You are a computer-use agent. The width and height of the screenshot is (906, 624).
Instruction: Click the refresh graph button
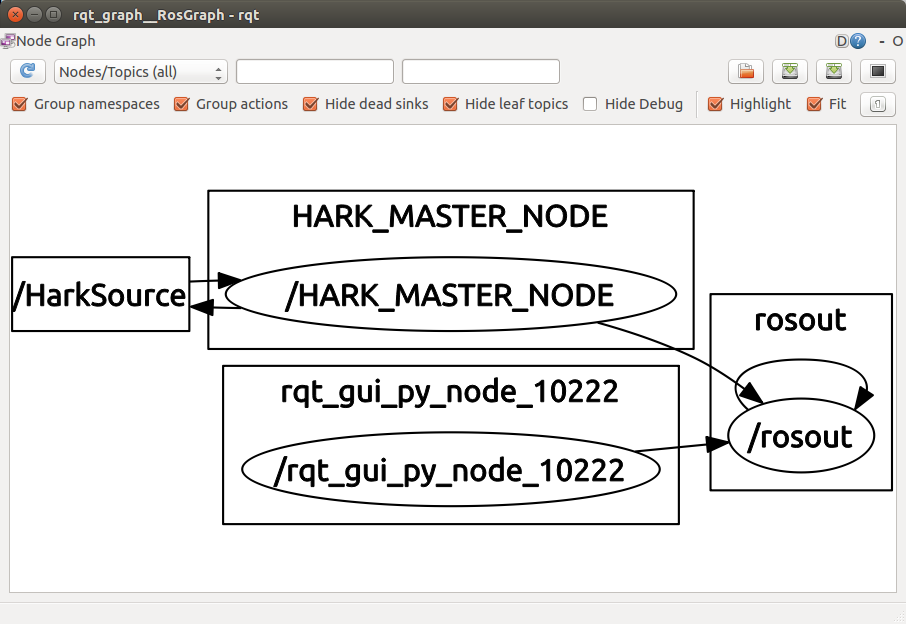pos(28,71)
